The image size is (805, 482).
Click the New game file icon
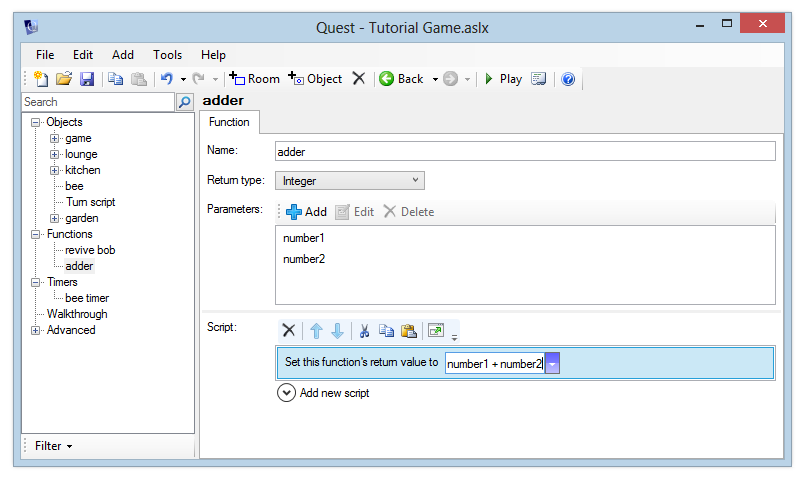point(41,79)
